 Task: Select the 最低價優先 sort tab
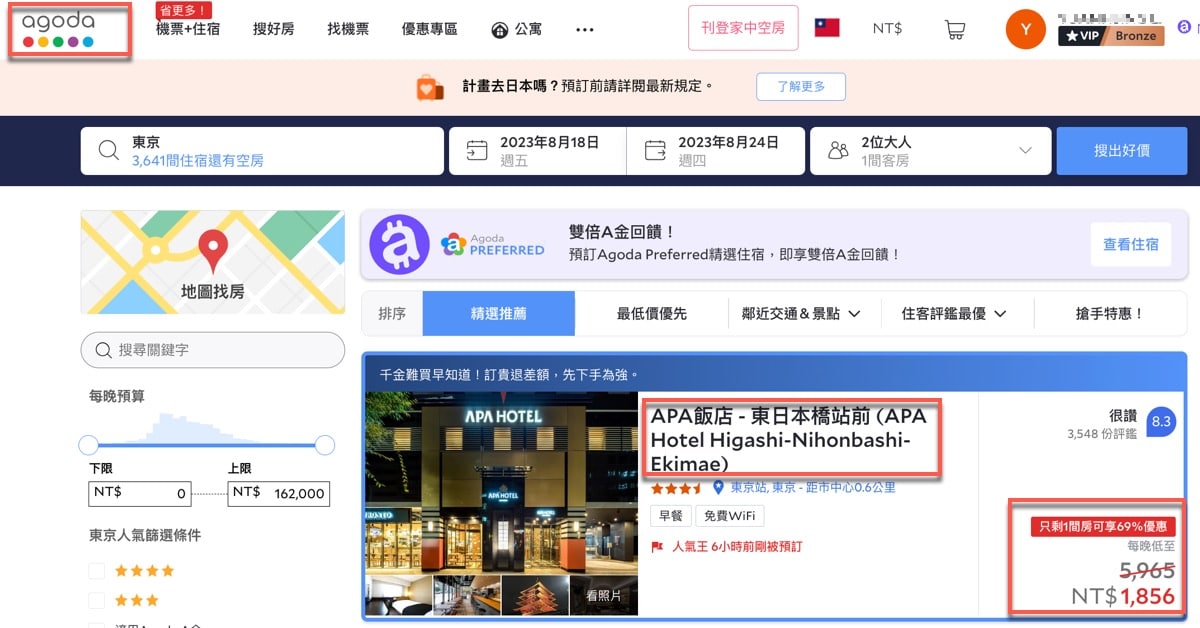pyautogui.click(x=651, y=313)
